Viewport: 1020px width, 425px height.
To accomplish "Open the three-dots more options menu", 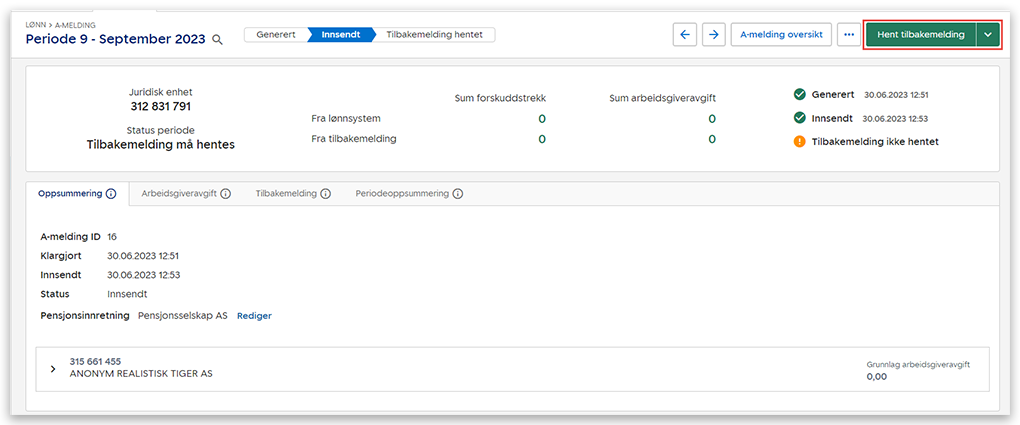I will 849,34.
